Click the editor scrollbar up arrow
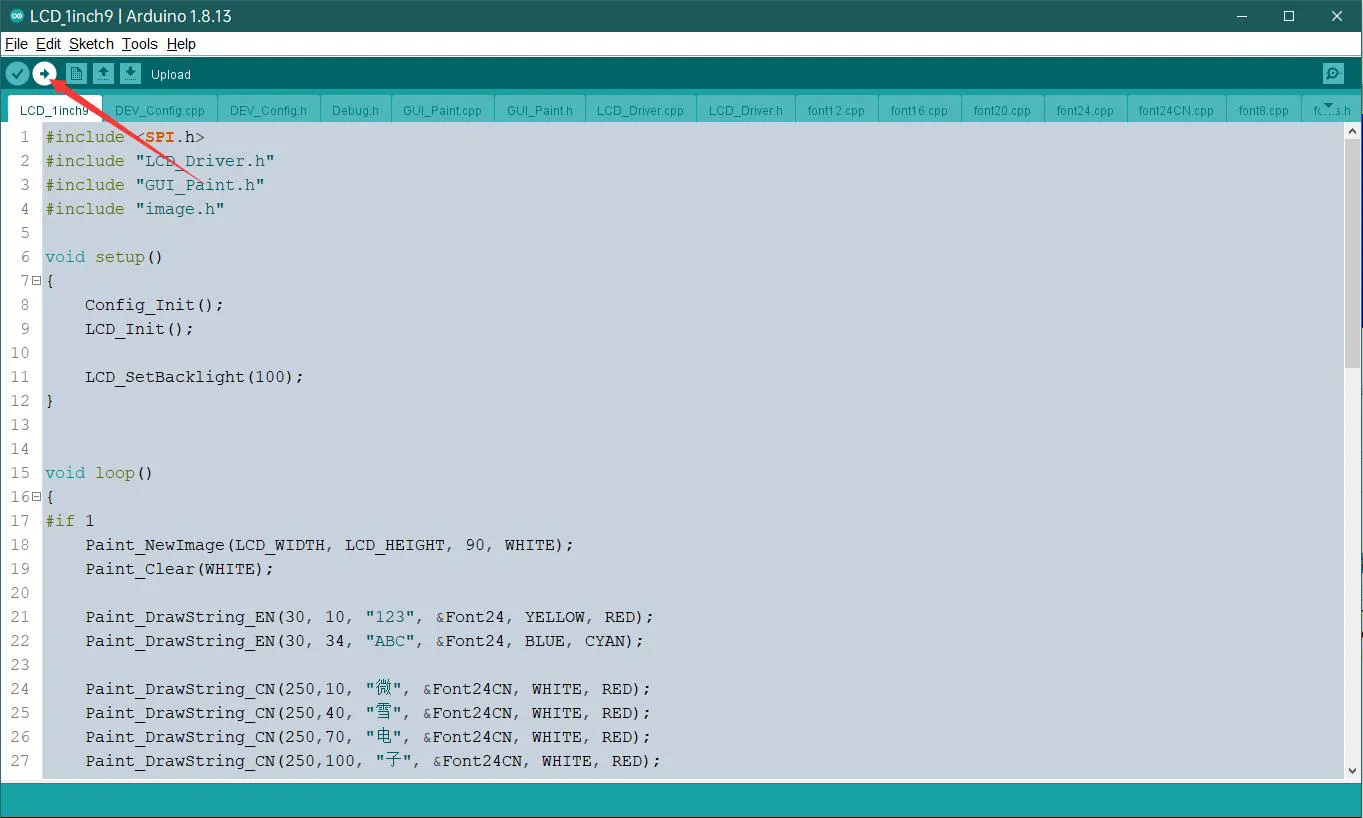The image size is (1363, 818). pos(1353,132)
